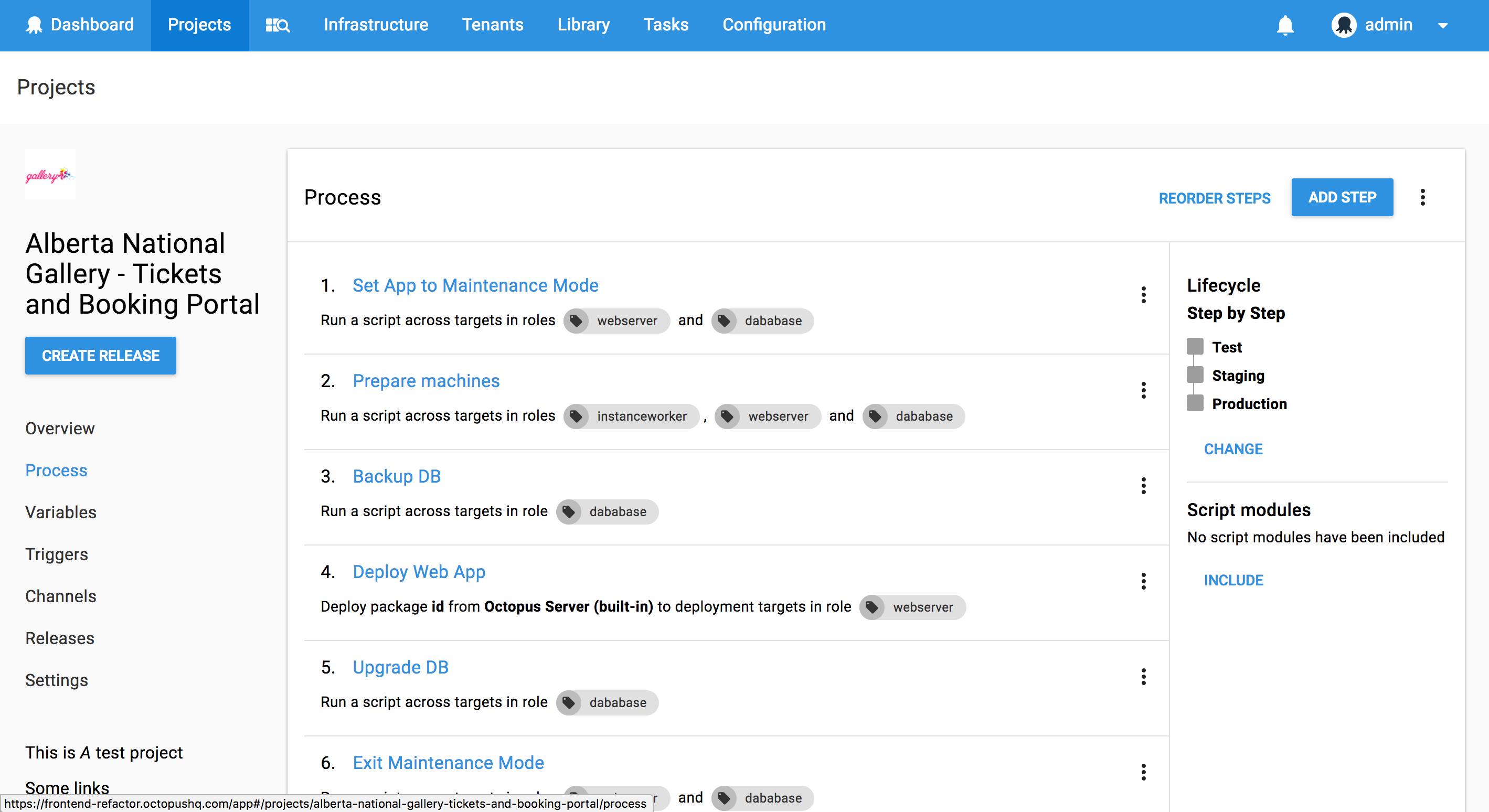Open the Infrastructure menu item
1489x812 pixels.
(376, 25)
